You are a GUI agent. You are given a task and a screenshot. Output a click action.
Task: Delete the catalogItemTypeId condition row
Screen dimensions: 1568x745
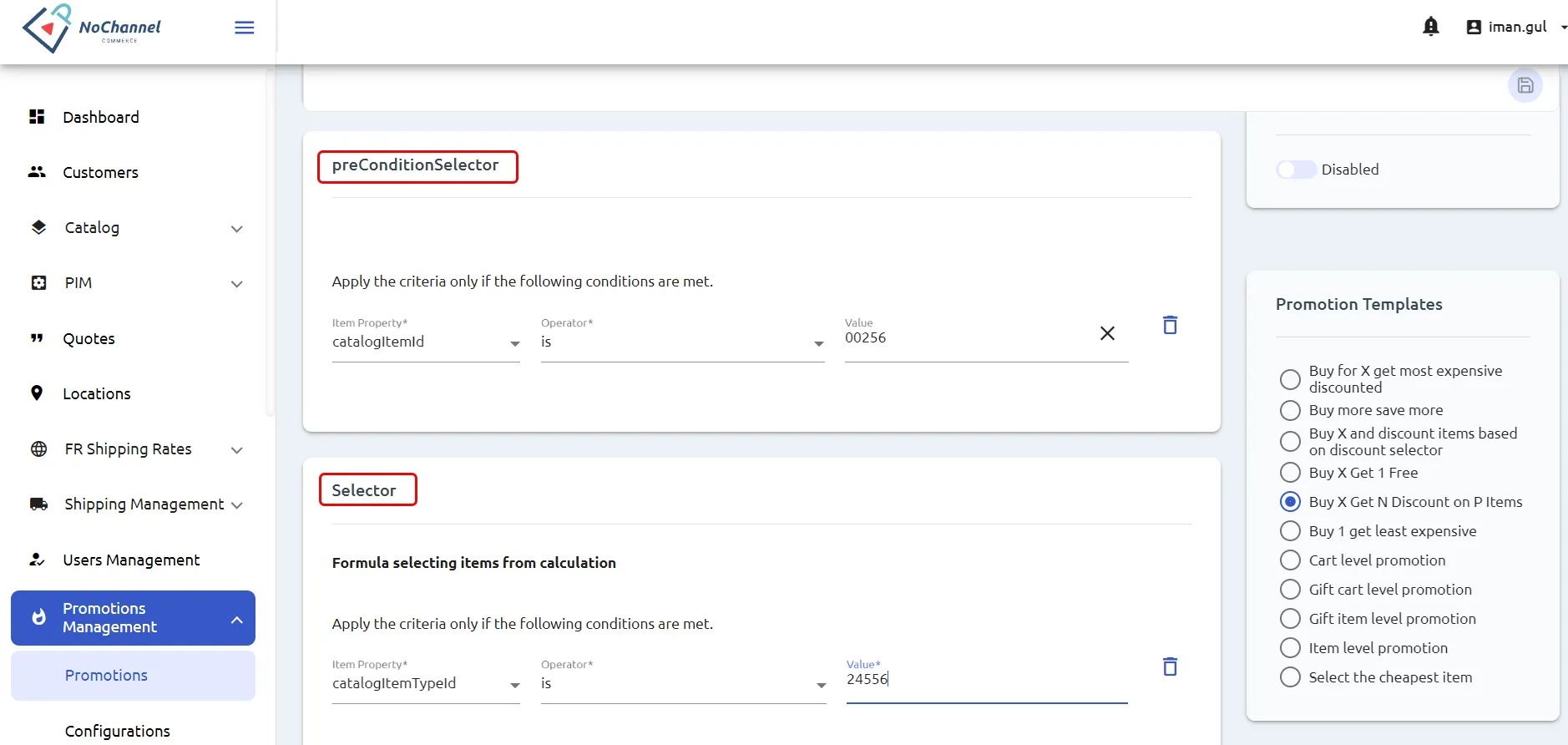(1170, 666)
